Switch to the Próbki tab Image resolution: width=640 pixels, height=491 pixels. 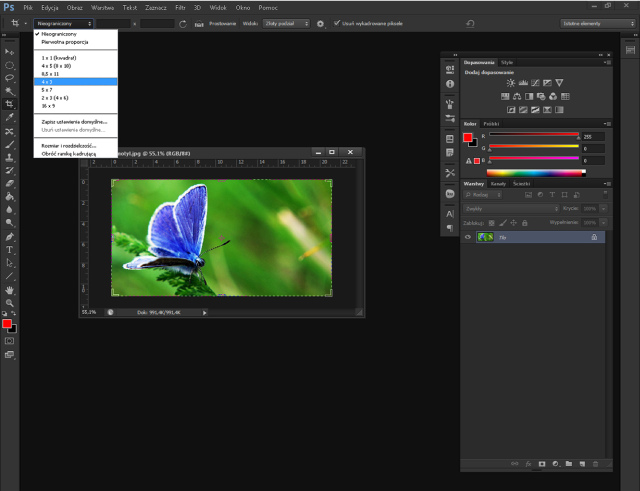[x=491, y=124]
